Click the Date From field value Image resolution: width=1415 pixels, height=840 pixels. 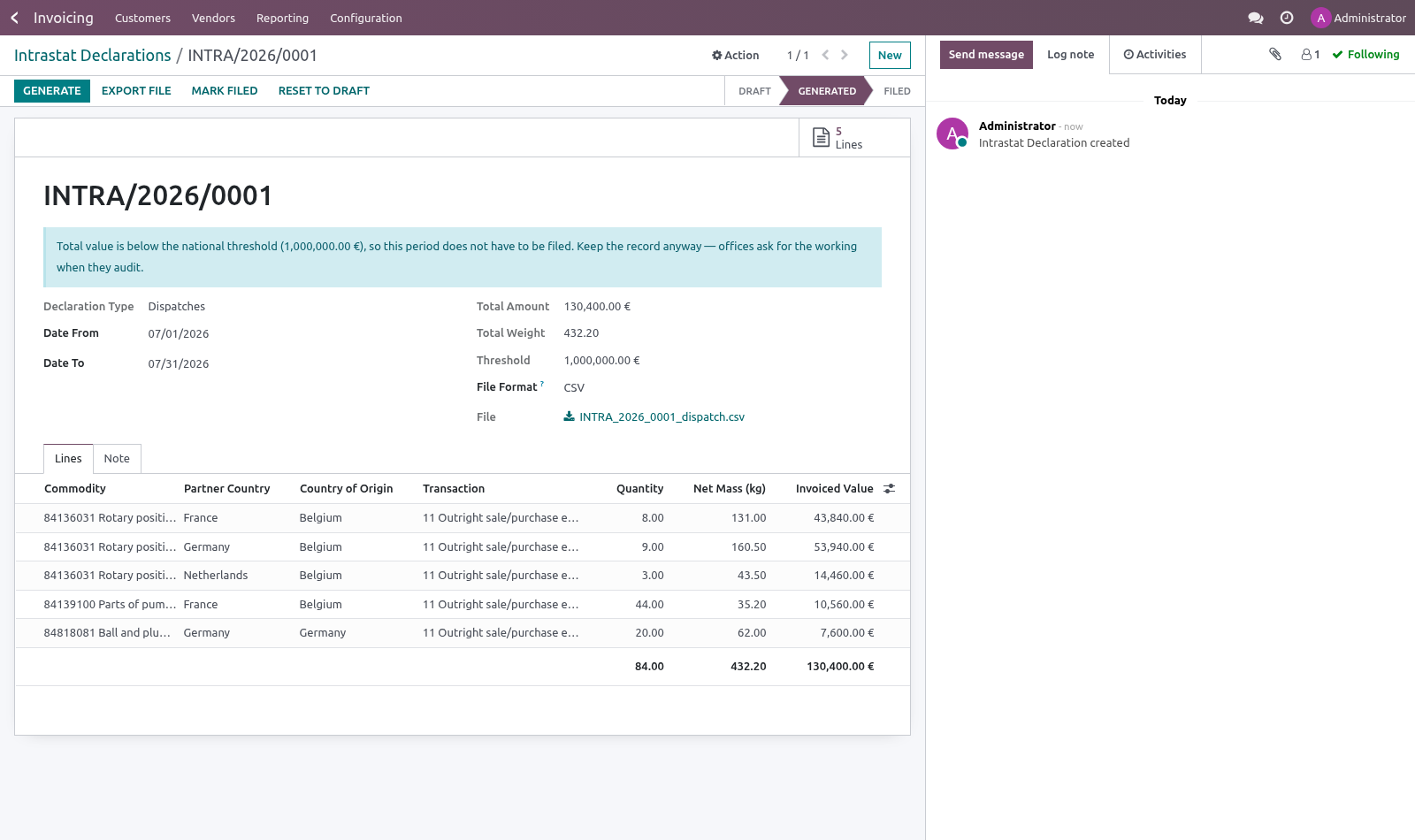[179, 334]
